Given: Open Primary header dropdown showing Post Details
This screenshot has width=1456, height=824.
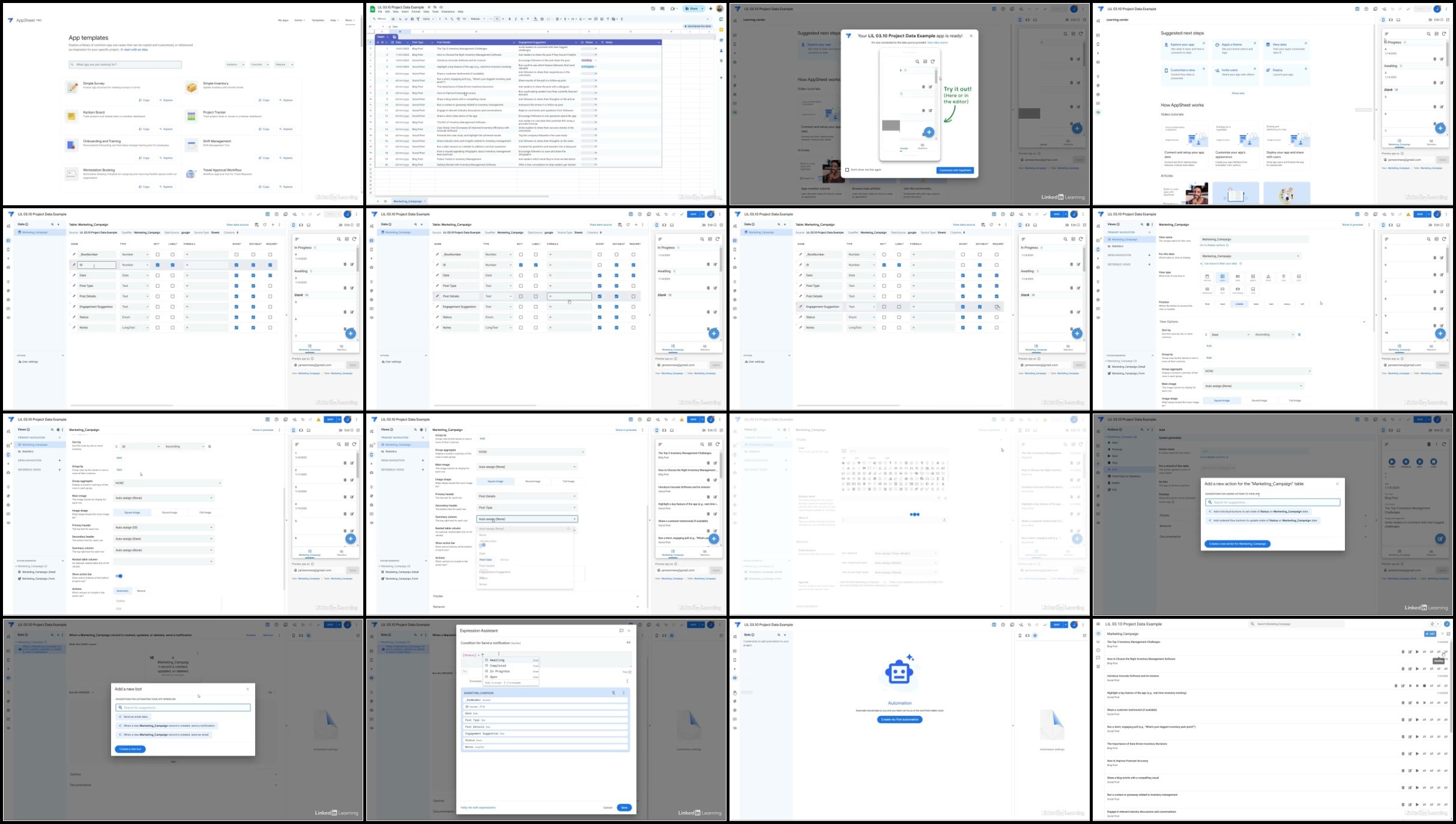Looking at the screenshot, I should (527, 496).
